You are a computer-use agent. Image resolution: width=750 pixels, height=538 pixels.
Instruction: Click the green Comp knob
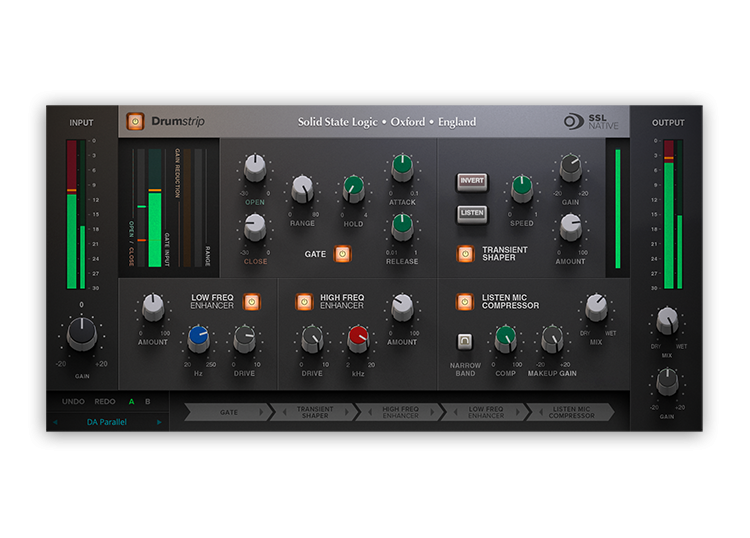pos(506,339)
